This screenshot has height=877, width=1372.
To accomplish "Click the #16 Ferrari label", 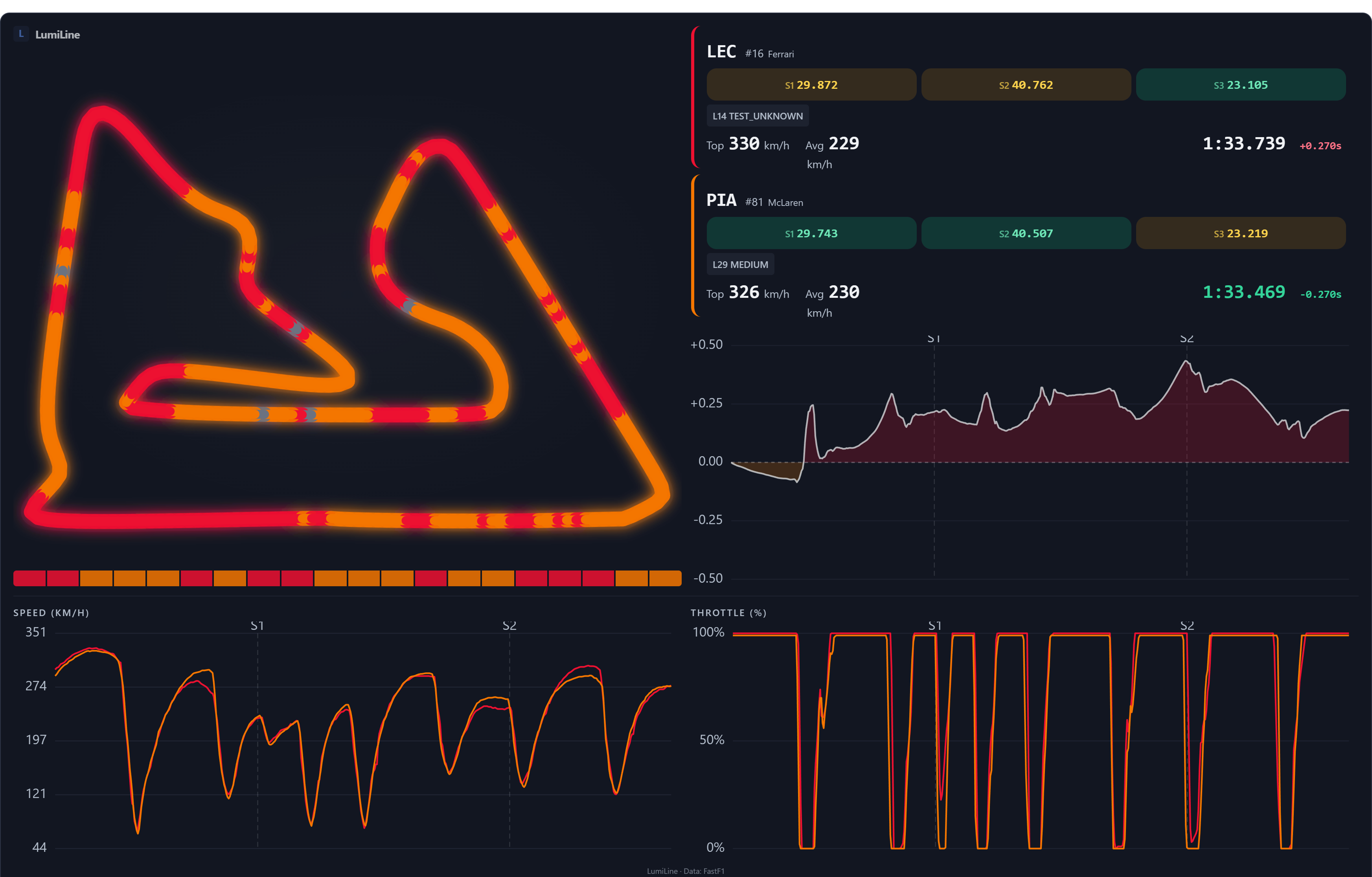I will pos(770,54).
